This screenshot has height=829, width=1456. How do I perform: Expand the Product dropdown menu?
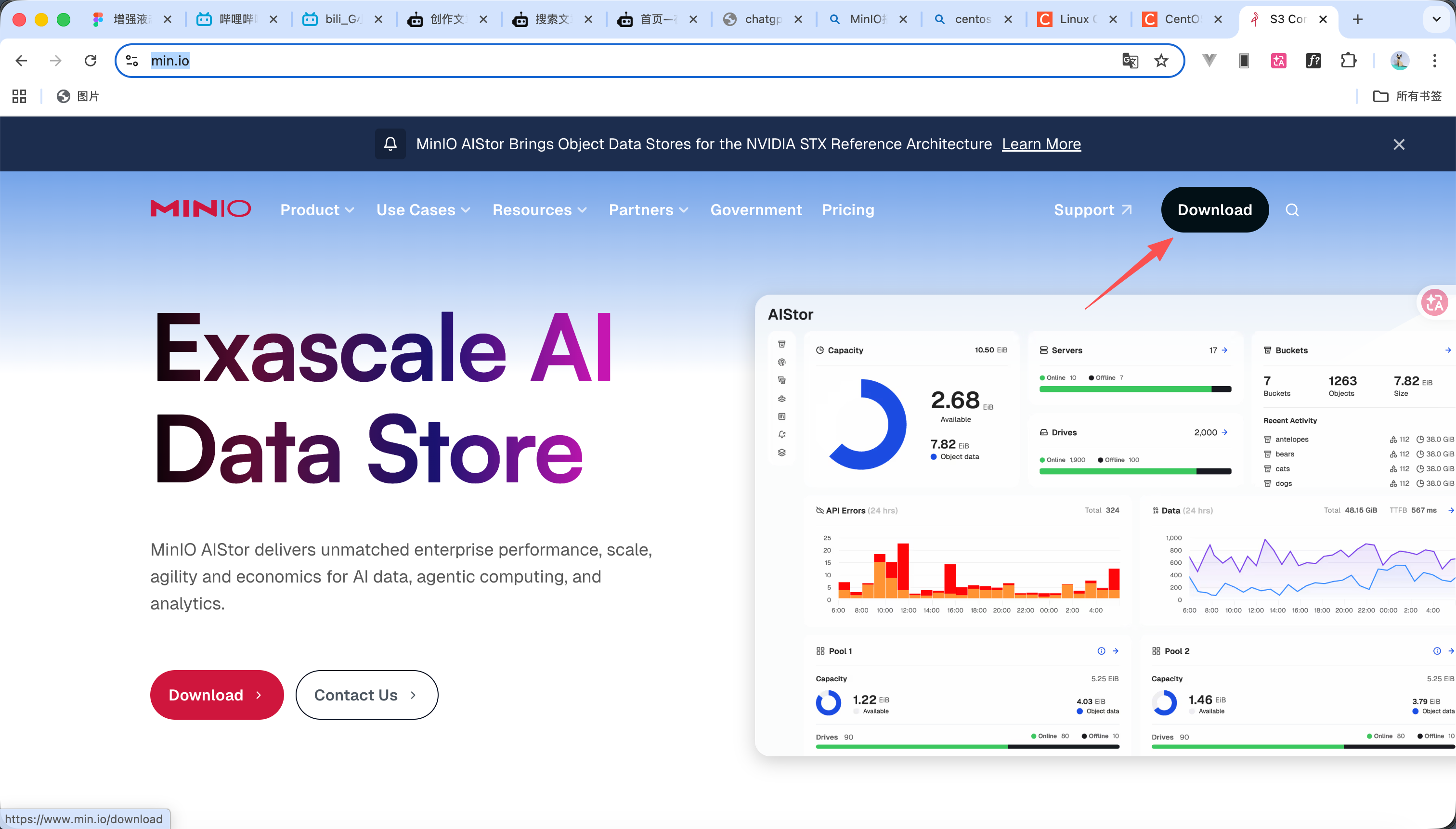(x=317, y=210)
